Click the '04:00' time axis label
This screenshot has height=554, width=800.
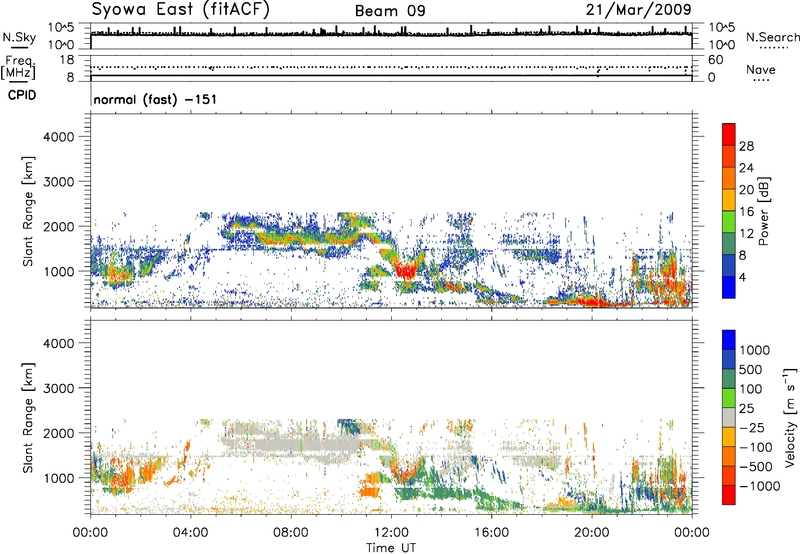tap(190, 533)
